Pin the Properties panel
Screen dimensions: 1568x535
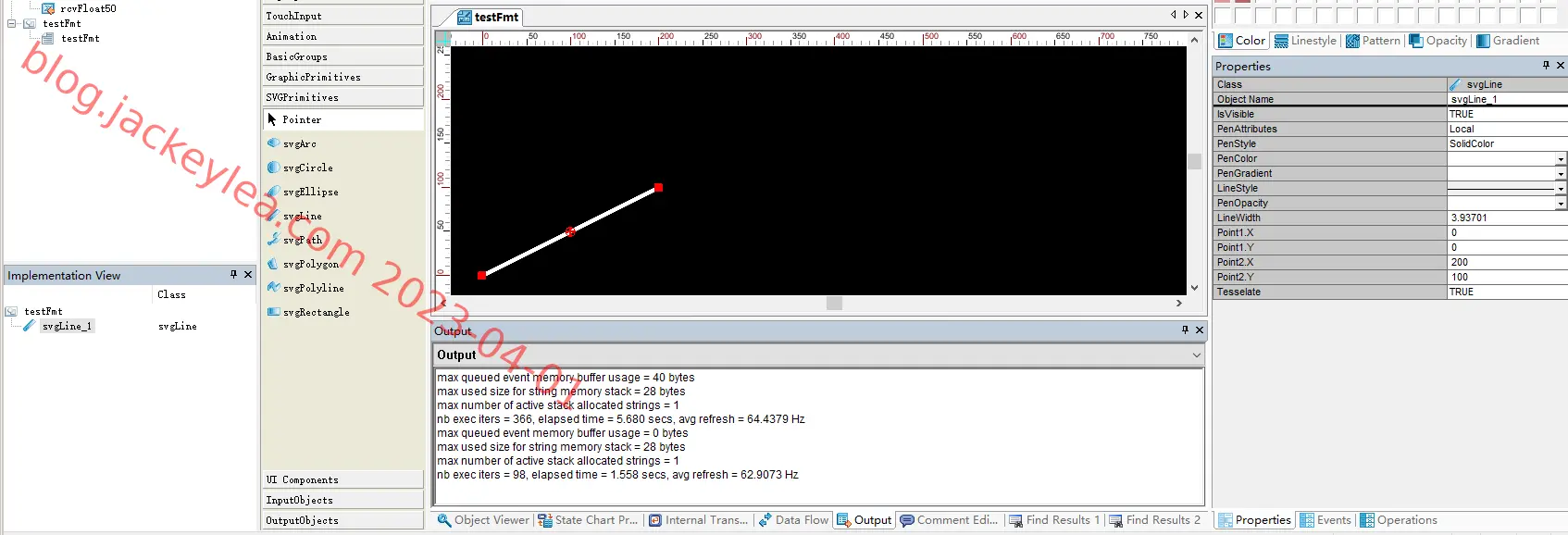point(1546,65)
